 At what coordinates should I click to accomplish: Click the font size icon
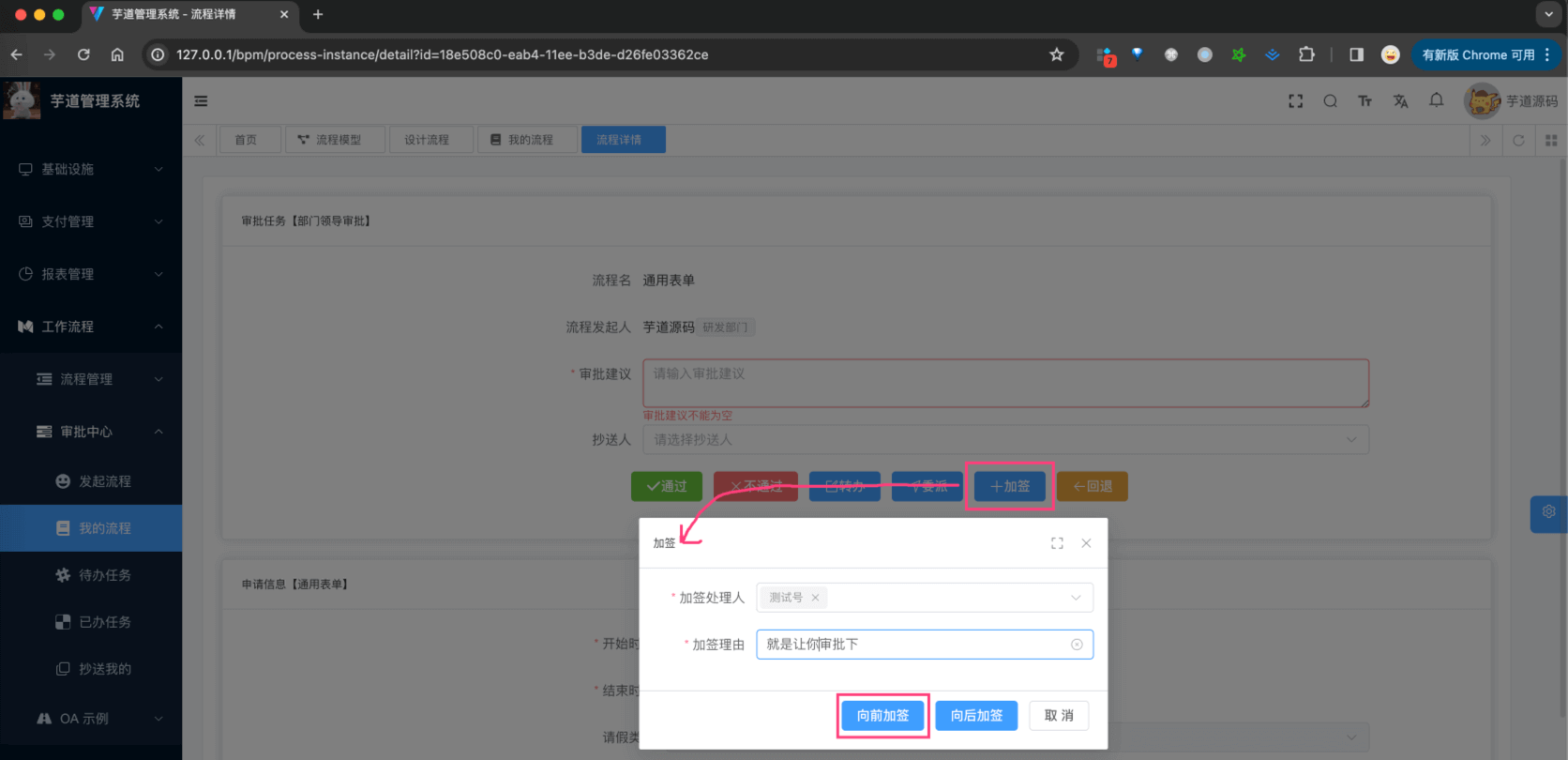pos(1364,101)
